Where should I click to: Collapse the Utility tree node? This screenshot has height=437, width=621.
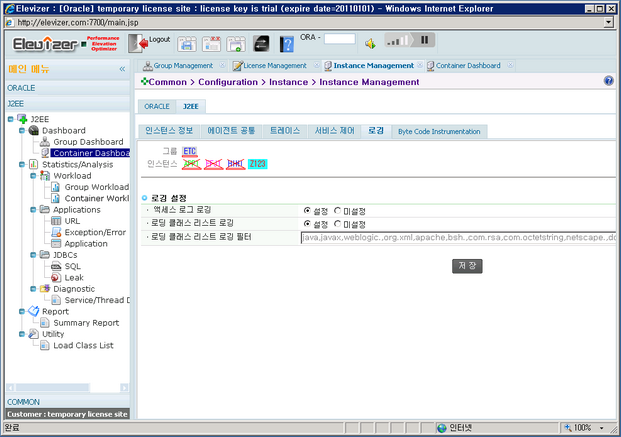[22, 334]
